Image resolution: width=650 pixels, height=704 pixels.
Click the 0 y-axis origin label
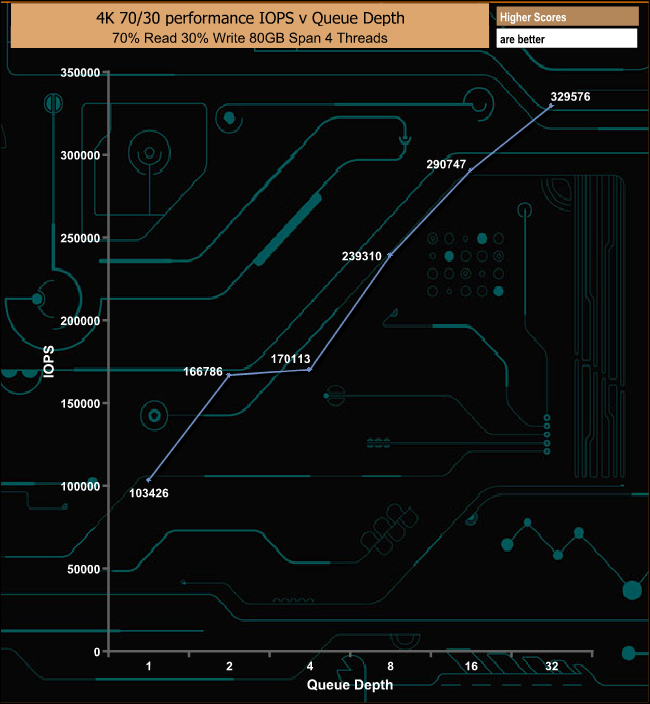pos(97,652)
